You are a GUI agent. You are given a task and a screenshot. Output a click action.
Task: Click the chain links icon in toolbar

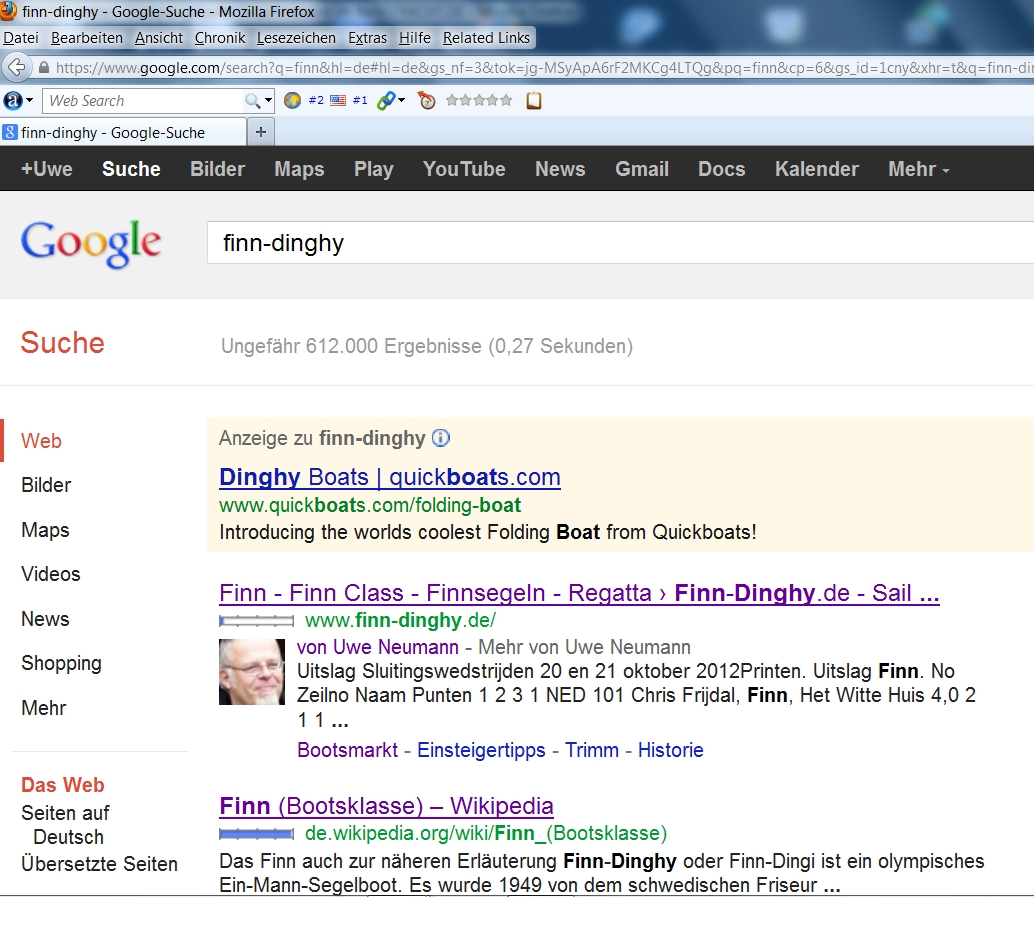[386, 100]
